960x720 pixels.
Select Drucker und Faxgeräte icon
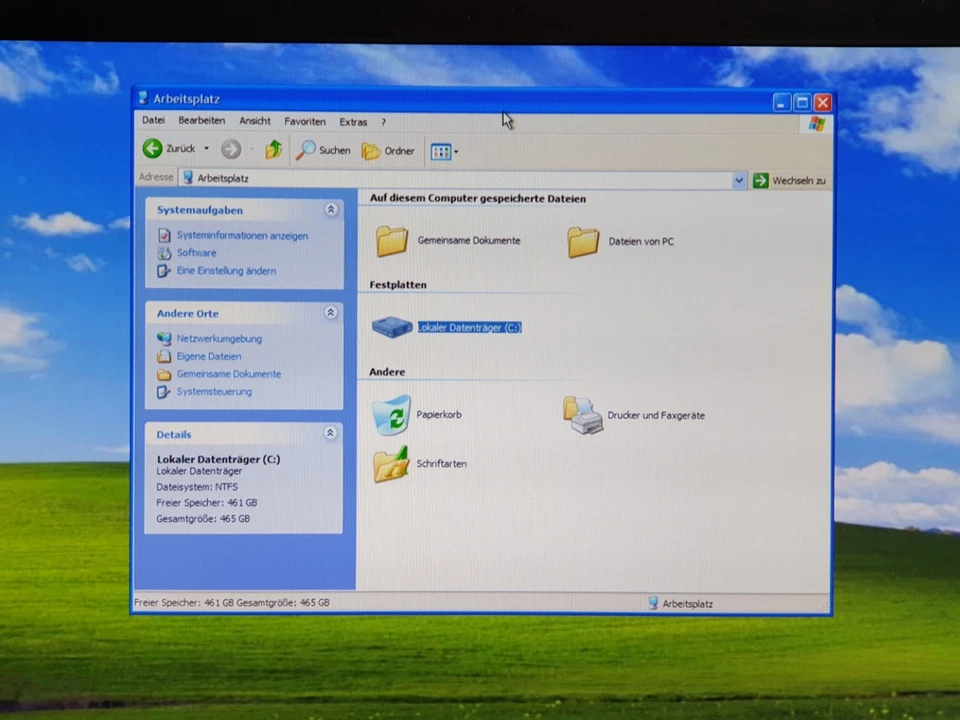pos(583,415)
